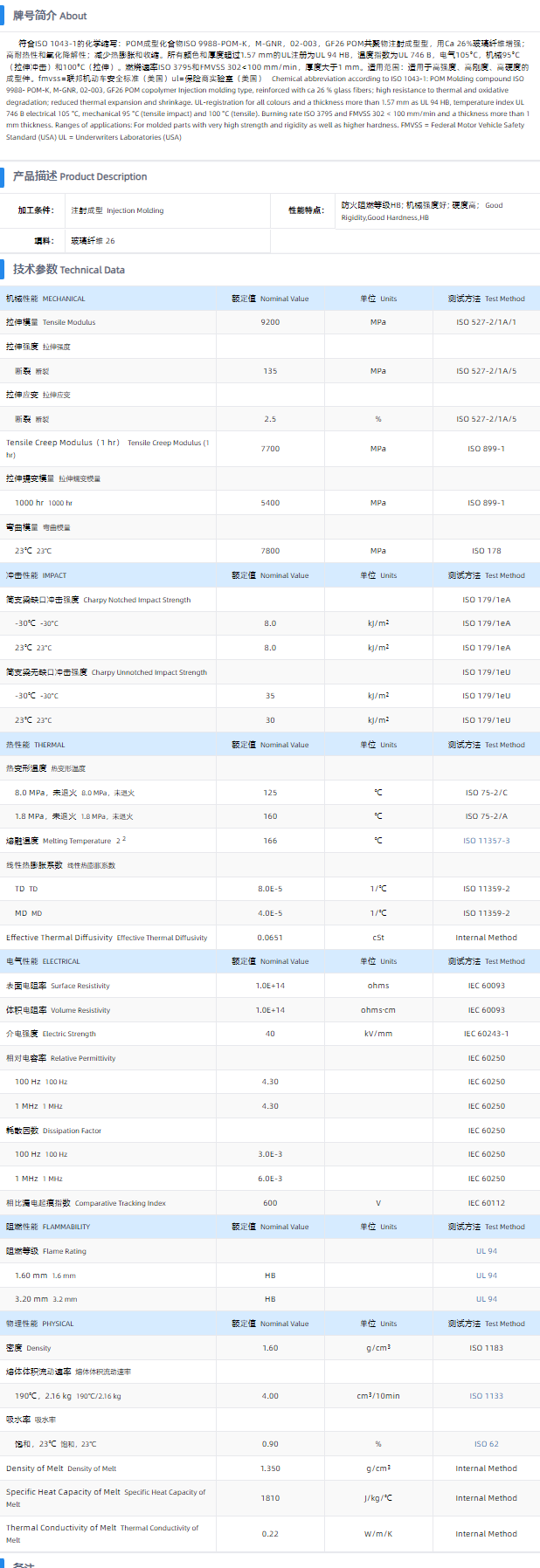Click the Electric Strength value 40

[x=270, y=1034]
